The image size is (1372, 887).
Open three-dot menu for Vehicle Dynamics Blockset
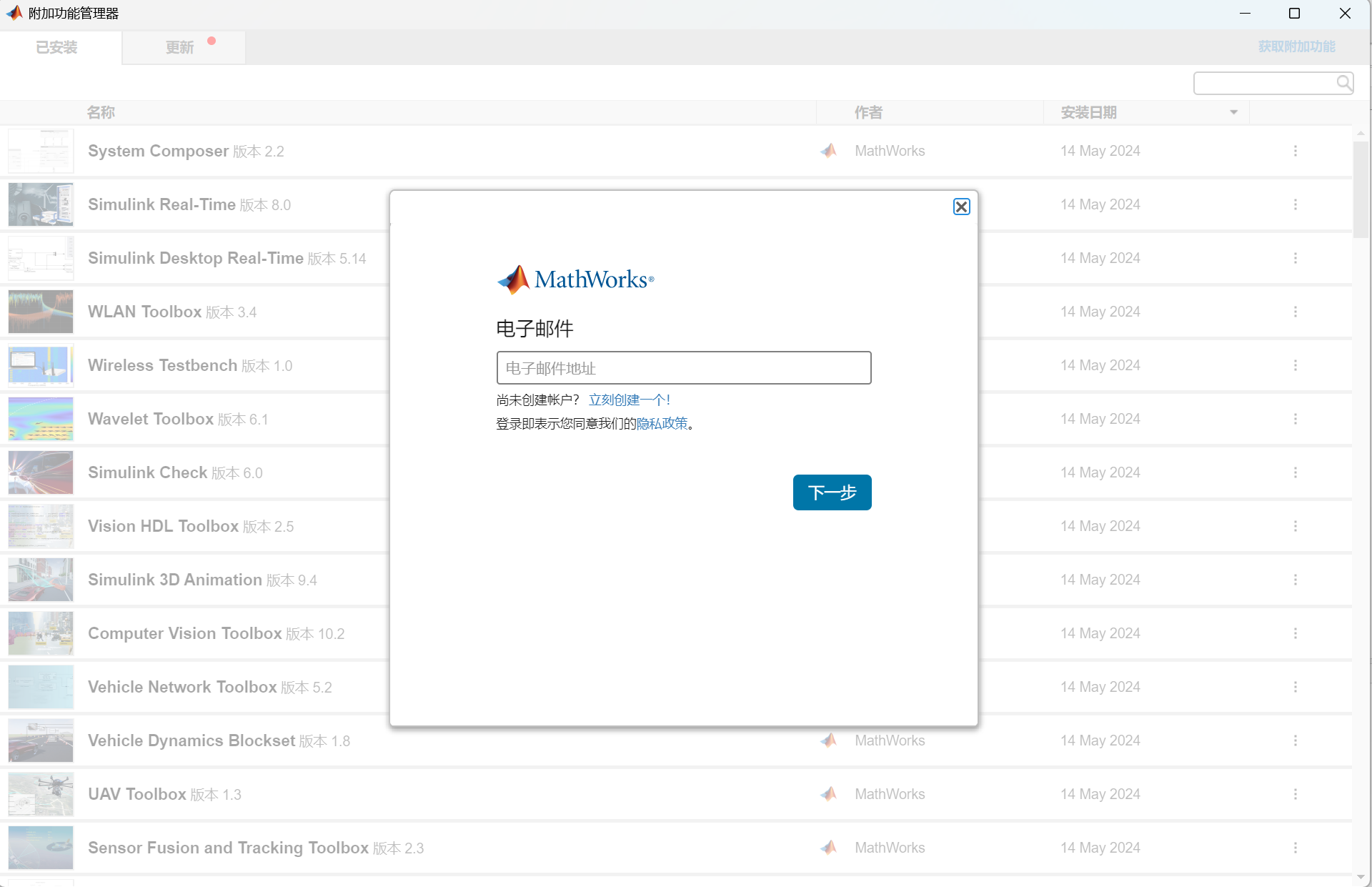pyautogui.click(x=1295, y=740)
